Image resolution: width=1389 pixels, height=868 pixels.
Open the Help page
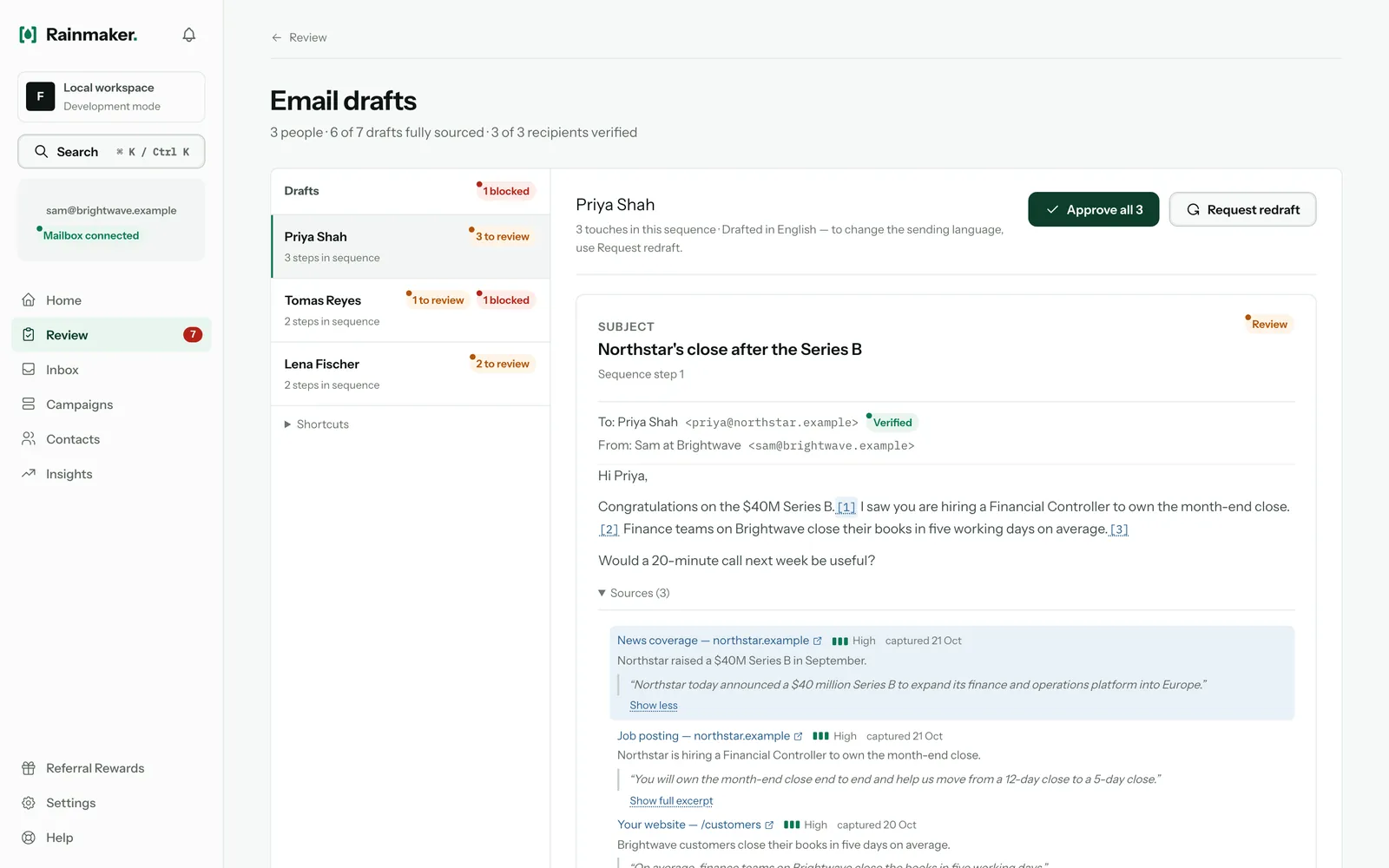point(111,838)
